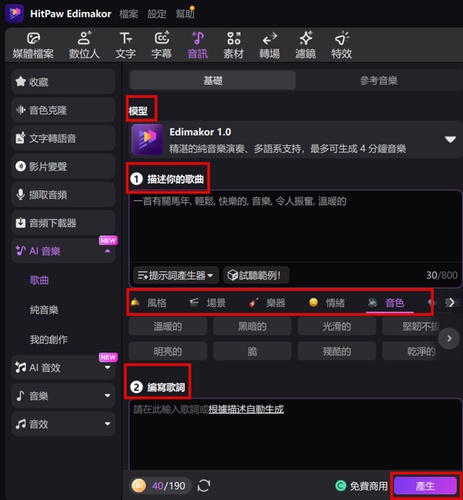Switch to the 參考音樂 reference music tab
The width and height of the screenshot is (463, 500).
[x=379, y=80]
